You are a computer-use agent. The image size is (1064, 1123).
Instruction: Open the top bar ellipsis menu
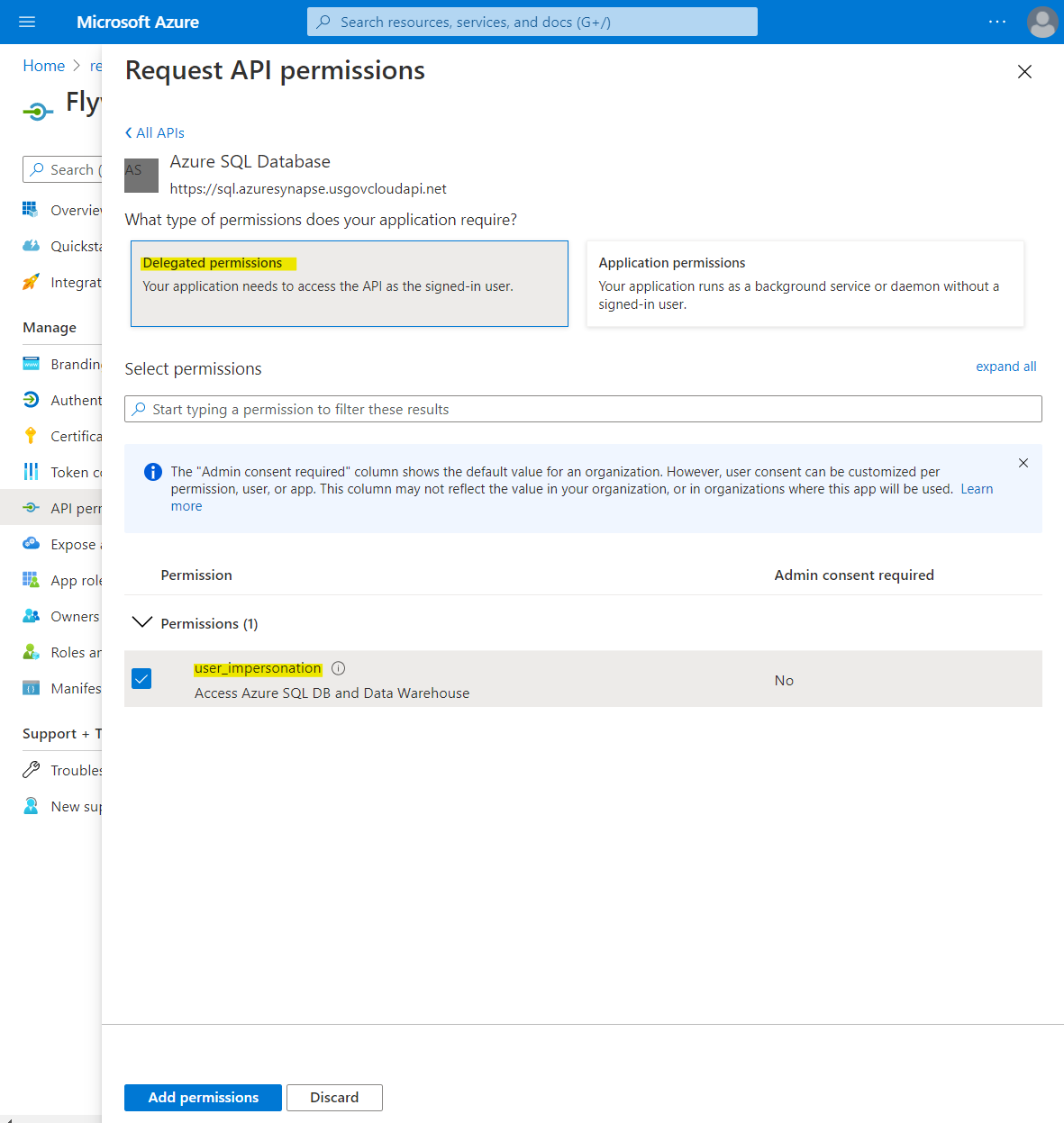coord(996,22)
